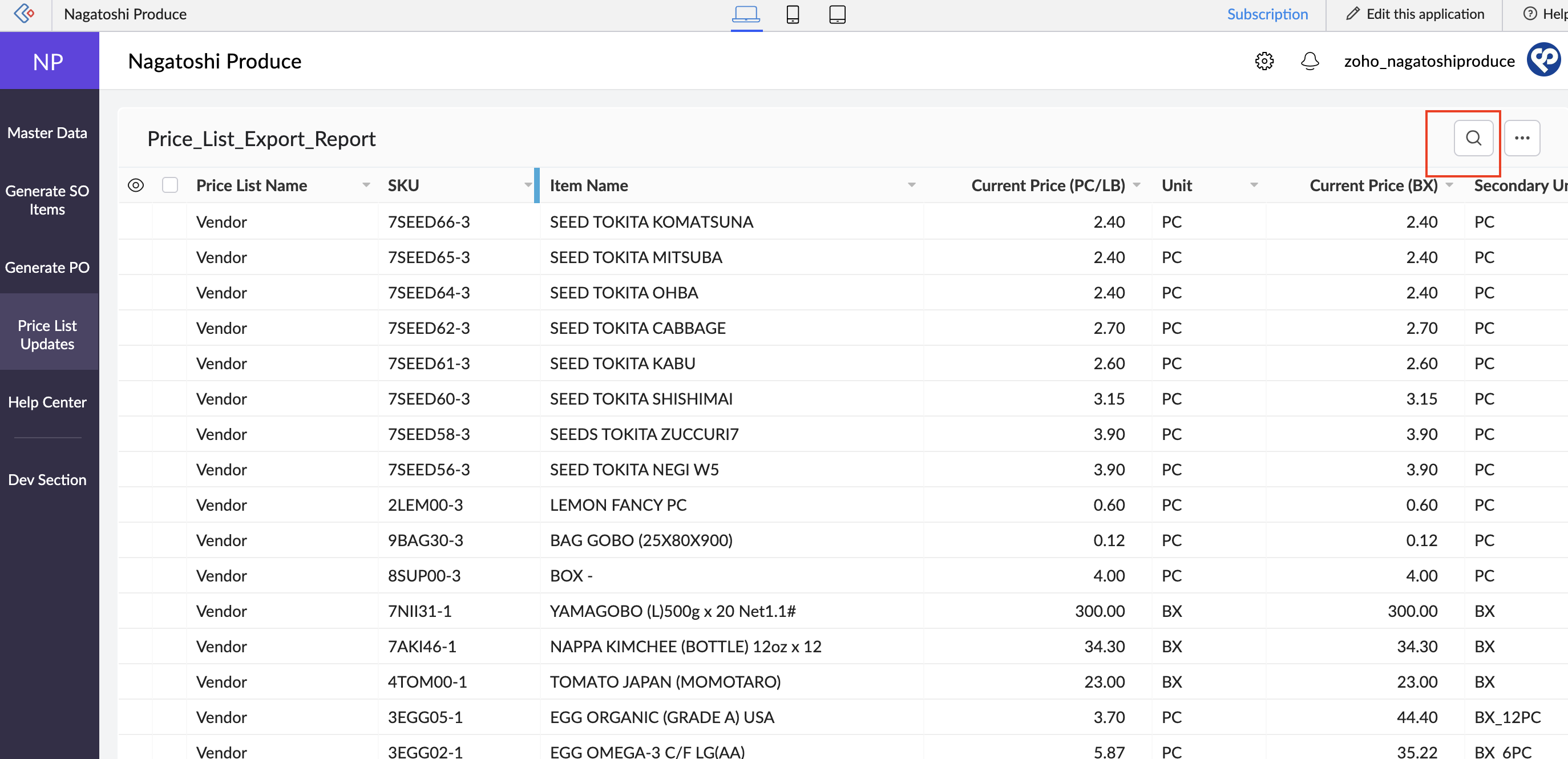Select the SEED TOKITA KOMATSUNA row

[650, 221]
